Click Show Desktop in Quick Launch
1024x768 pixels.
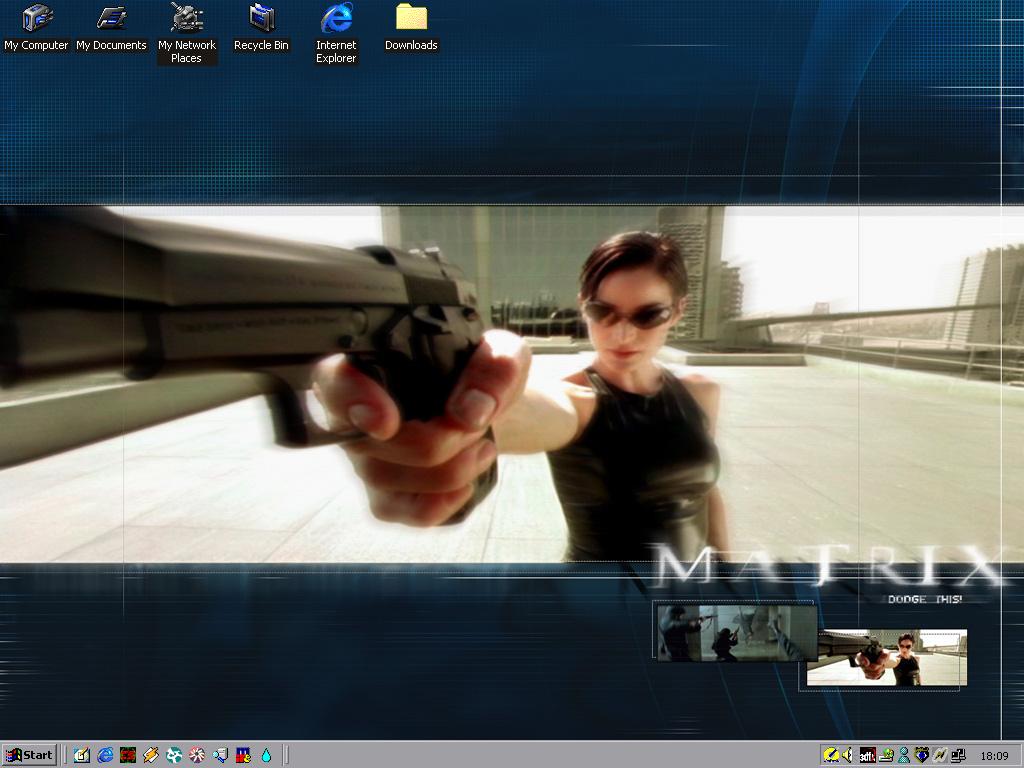coord(81,755)
